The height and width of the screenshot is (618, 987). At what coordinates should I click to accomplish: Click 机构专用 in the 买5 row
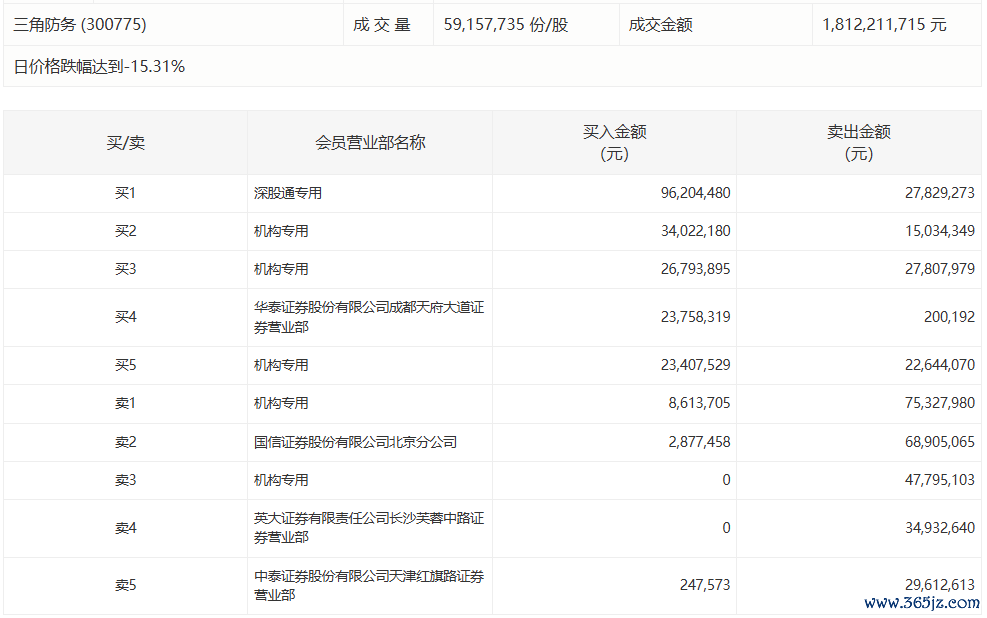point(281,365)
